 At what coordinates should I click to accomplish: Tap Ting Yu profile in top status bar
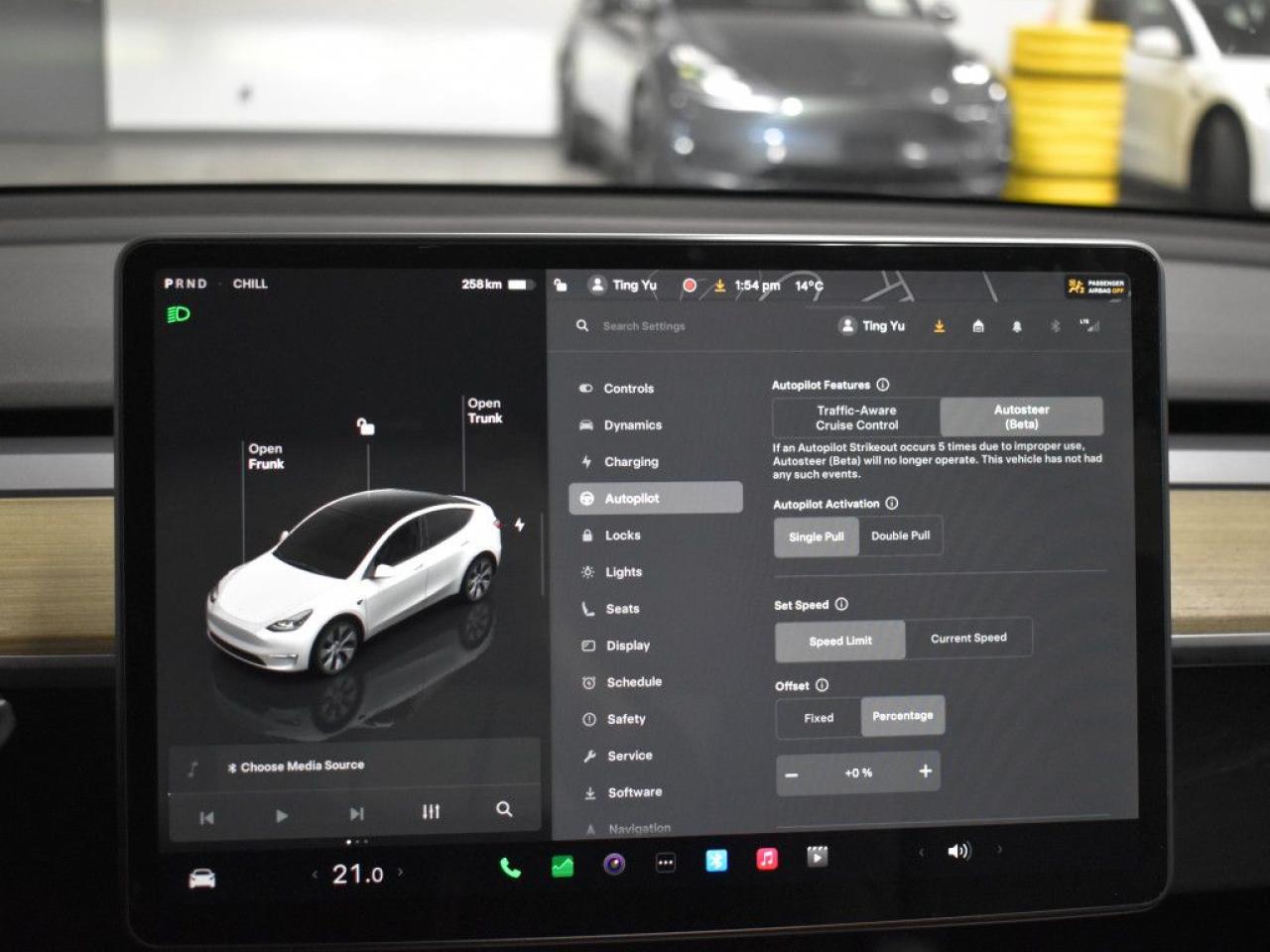623,285
